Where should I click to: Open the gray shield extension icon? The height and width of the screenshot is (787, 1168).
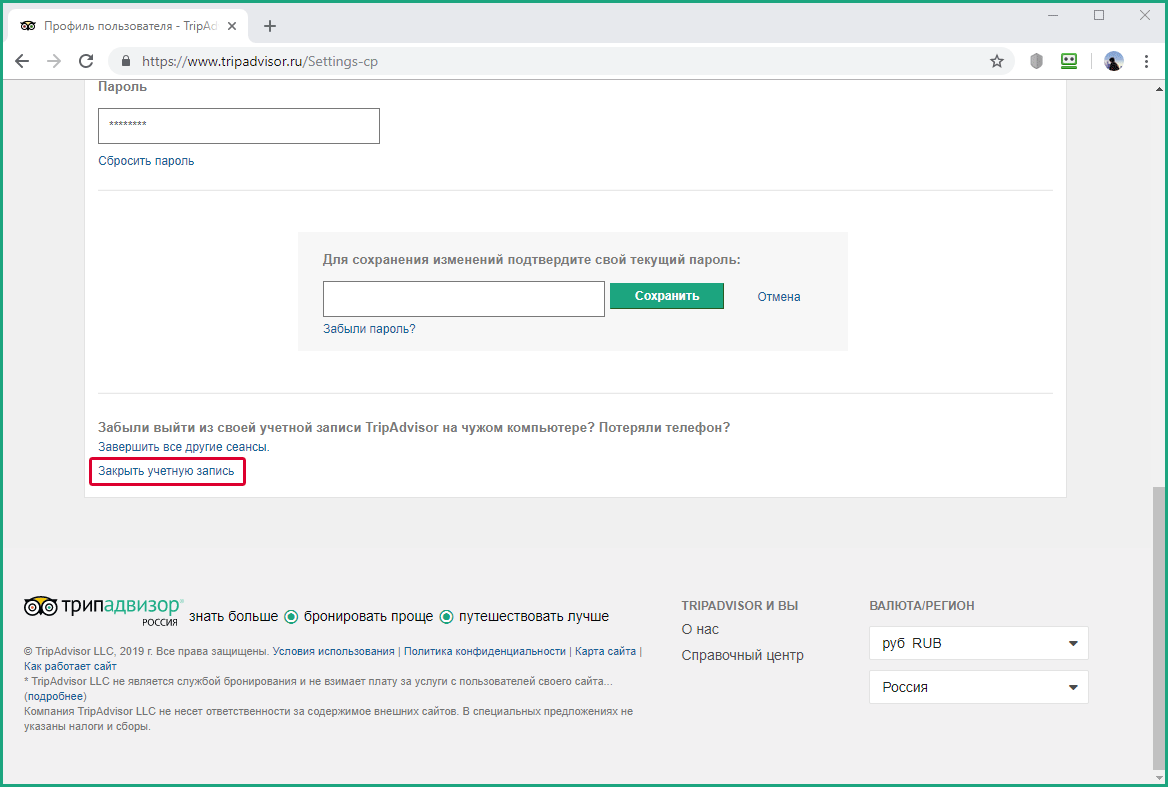1036,61
